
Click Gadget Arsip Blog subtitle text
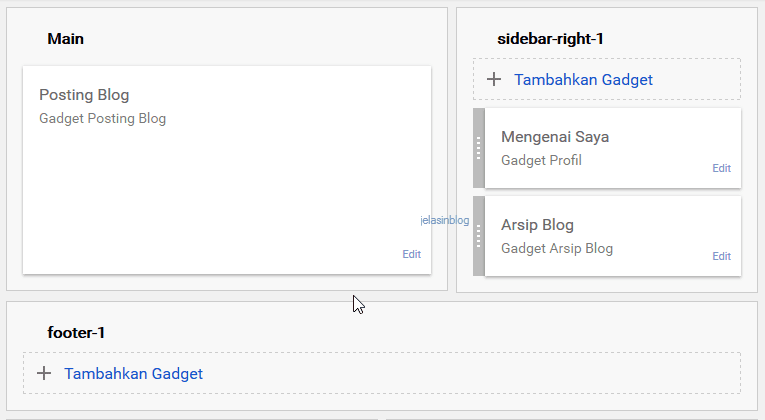(x=557, y=248)
